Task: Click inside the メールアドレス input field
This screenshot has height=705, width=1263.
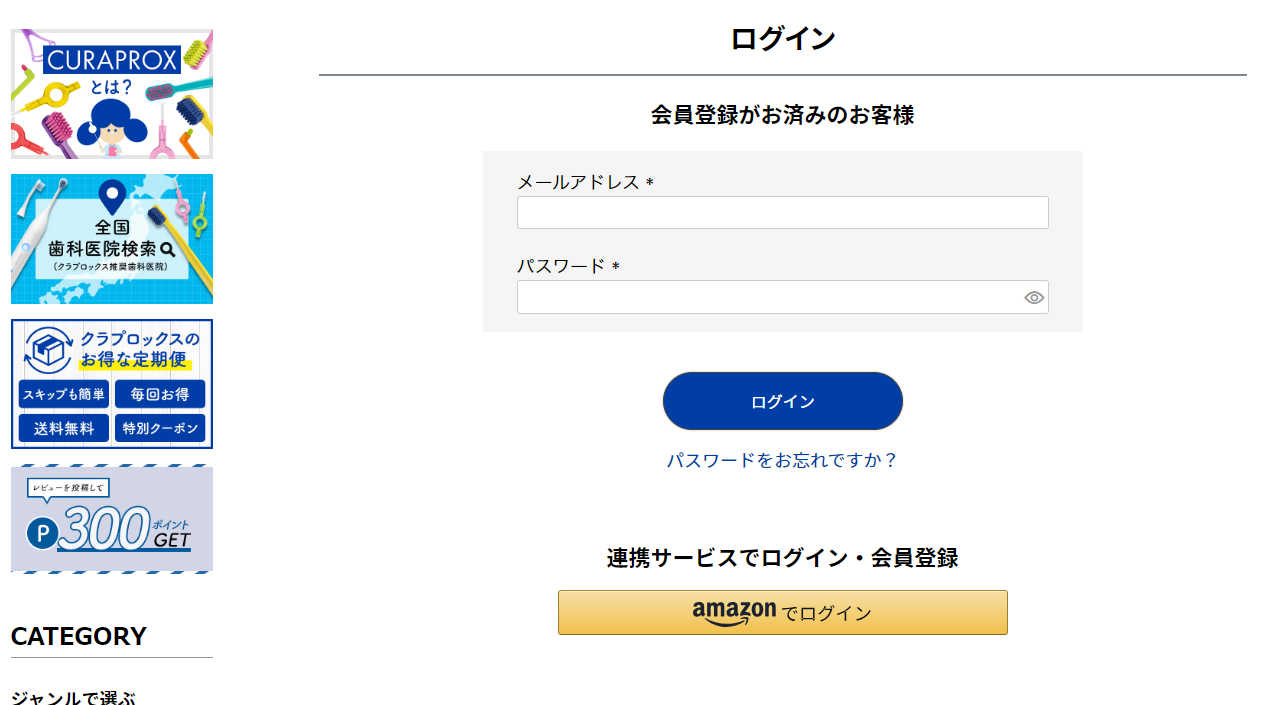Action: click(782, 212)
